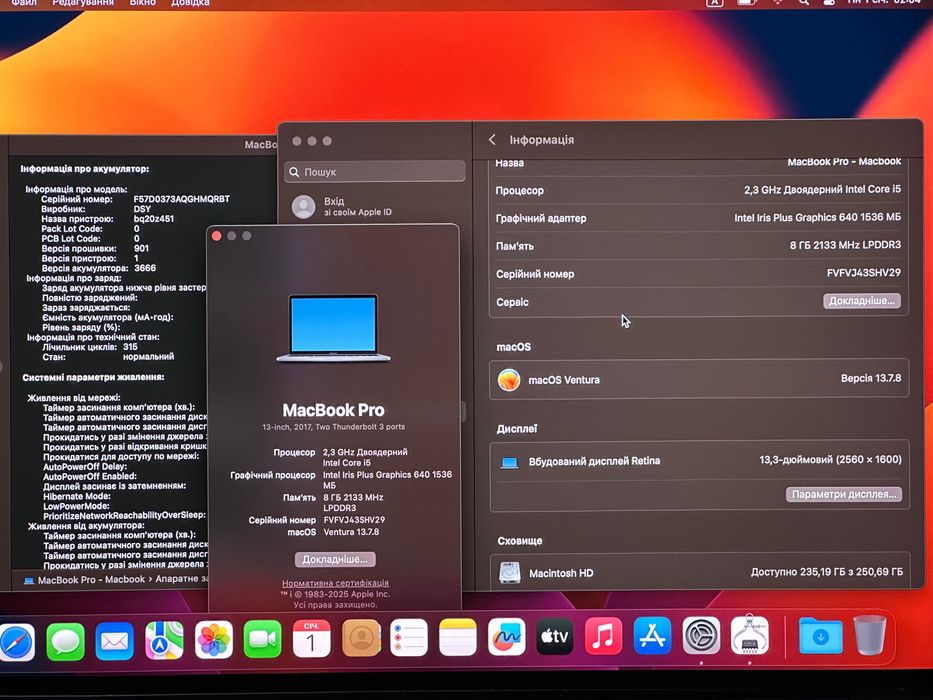933x700 pixels.
Task: Launch Photos app in Dock
Action: tap(213, 640)
